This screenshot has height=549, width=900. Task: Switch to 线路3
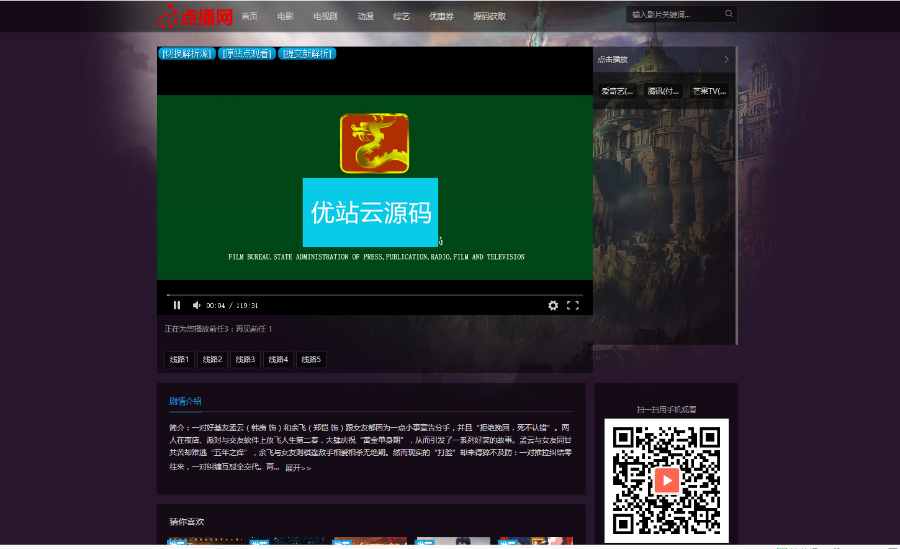click(245, 359)
